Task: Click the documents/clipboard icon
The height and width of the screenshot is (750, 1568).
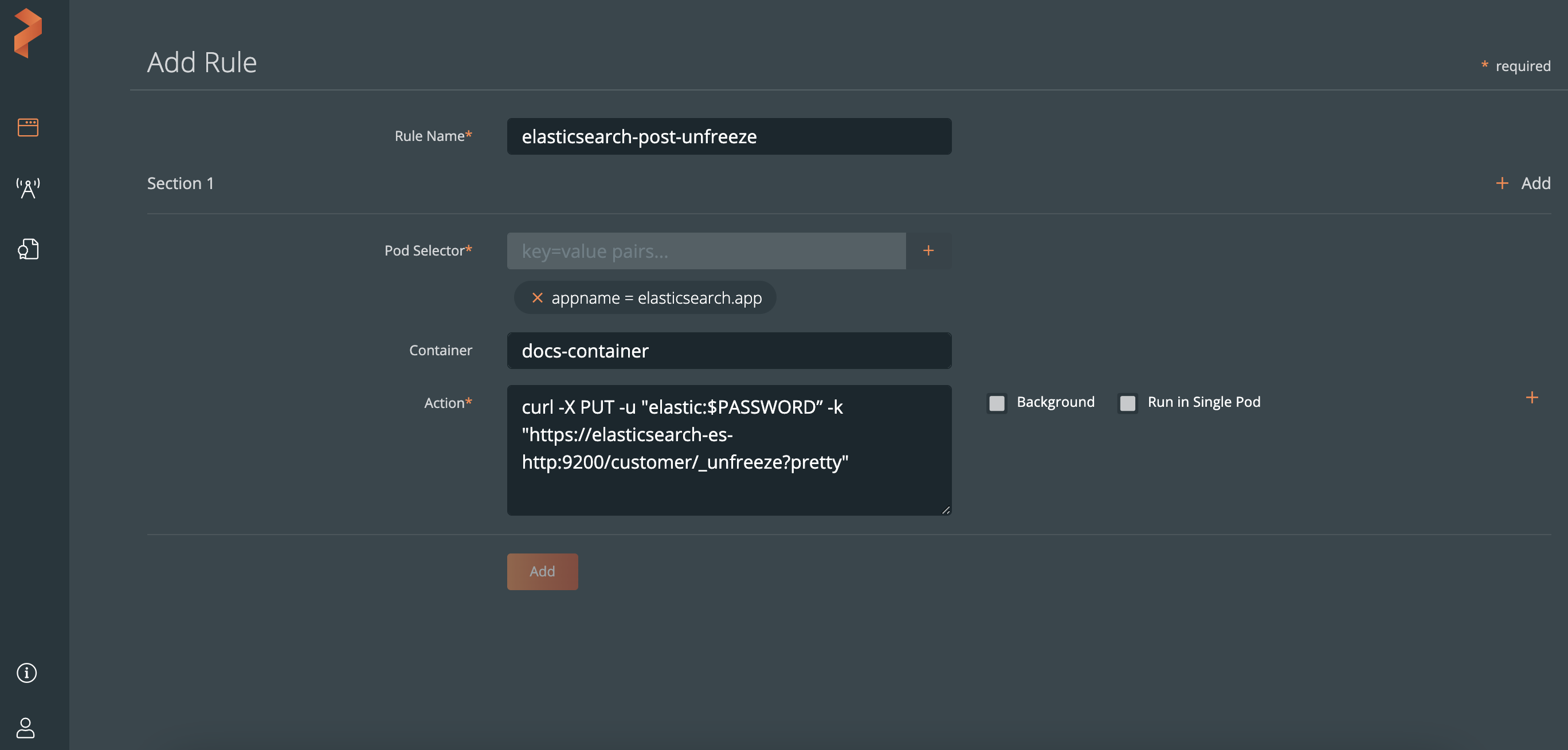Action: tap(27, 249)
